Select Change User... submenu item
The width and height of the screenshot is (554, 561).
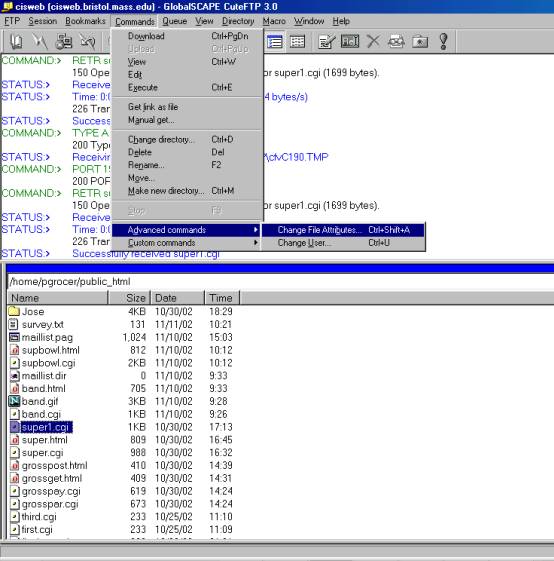[343, 243]
